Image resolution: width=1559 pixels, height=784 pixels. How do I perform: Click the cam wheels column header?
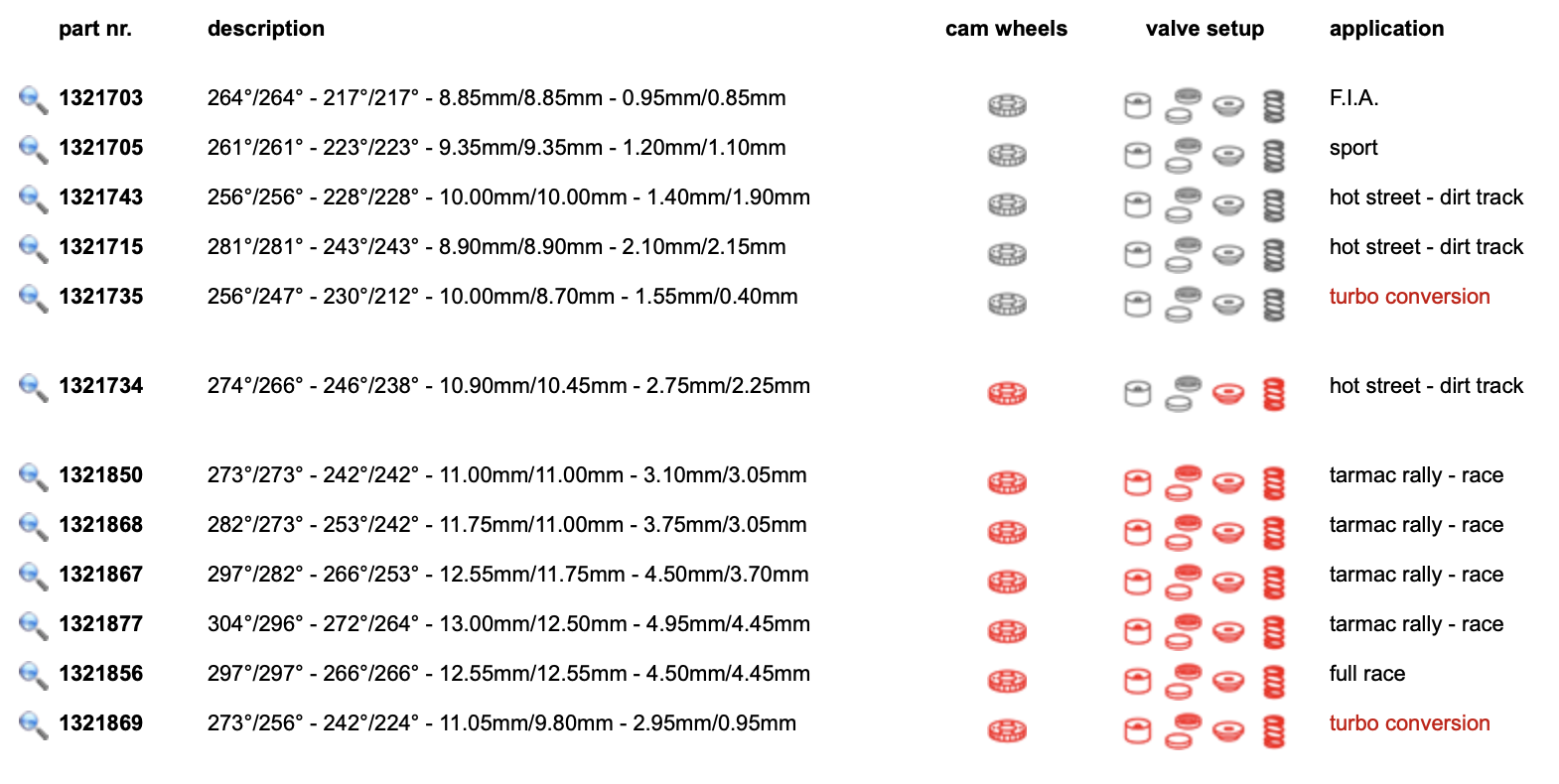coord(1006,29)
